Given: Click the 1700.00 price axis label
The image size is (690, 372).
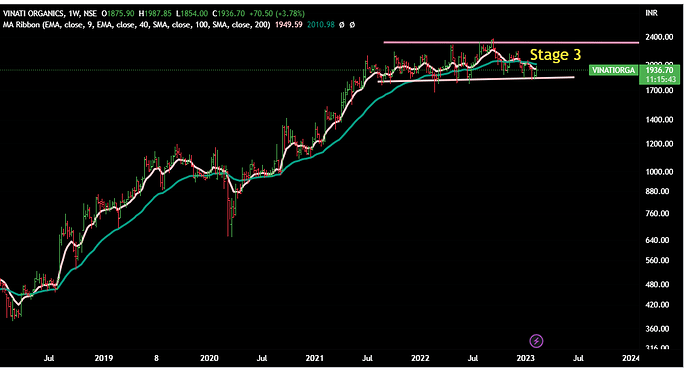Looking at the screenshot, I should (659, 90).
